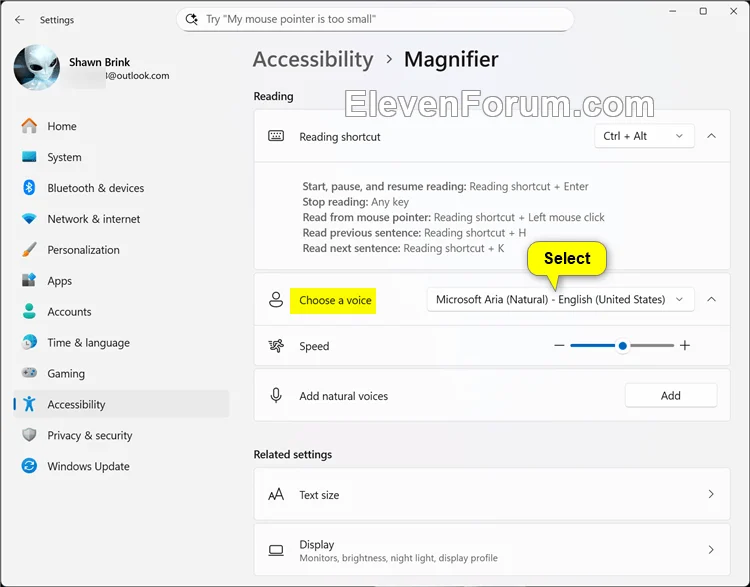Open the Ctrl + Alt reading shortcut dropdown
This screenshot has width=750, height=587.
pos(644,136)
